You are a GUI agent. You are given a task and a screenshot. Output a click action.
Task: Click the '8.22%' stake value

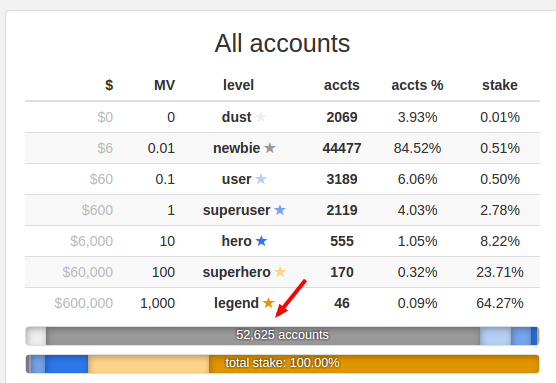click(500, 241)
